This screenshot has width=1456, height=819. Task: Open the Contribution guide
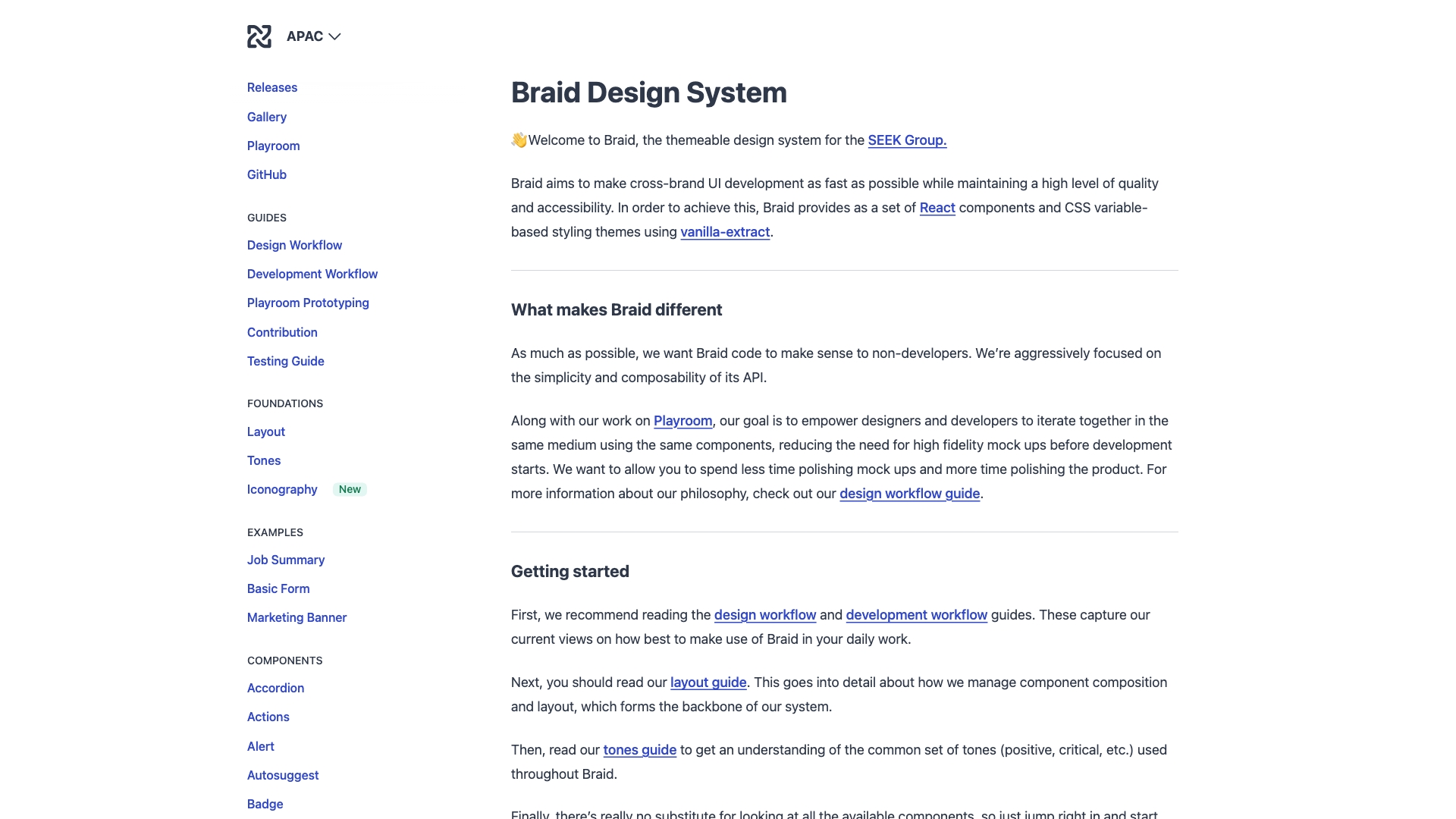tap(282, 332)
